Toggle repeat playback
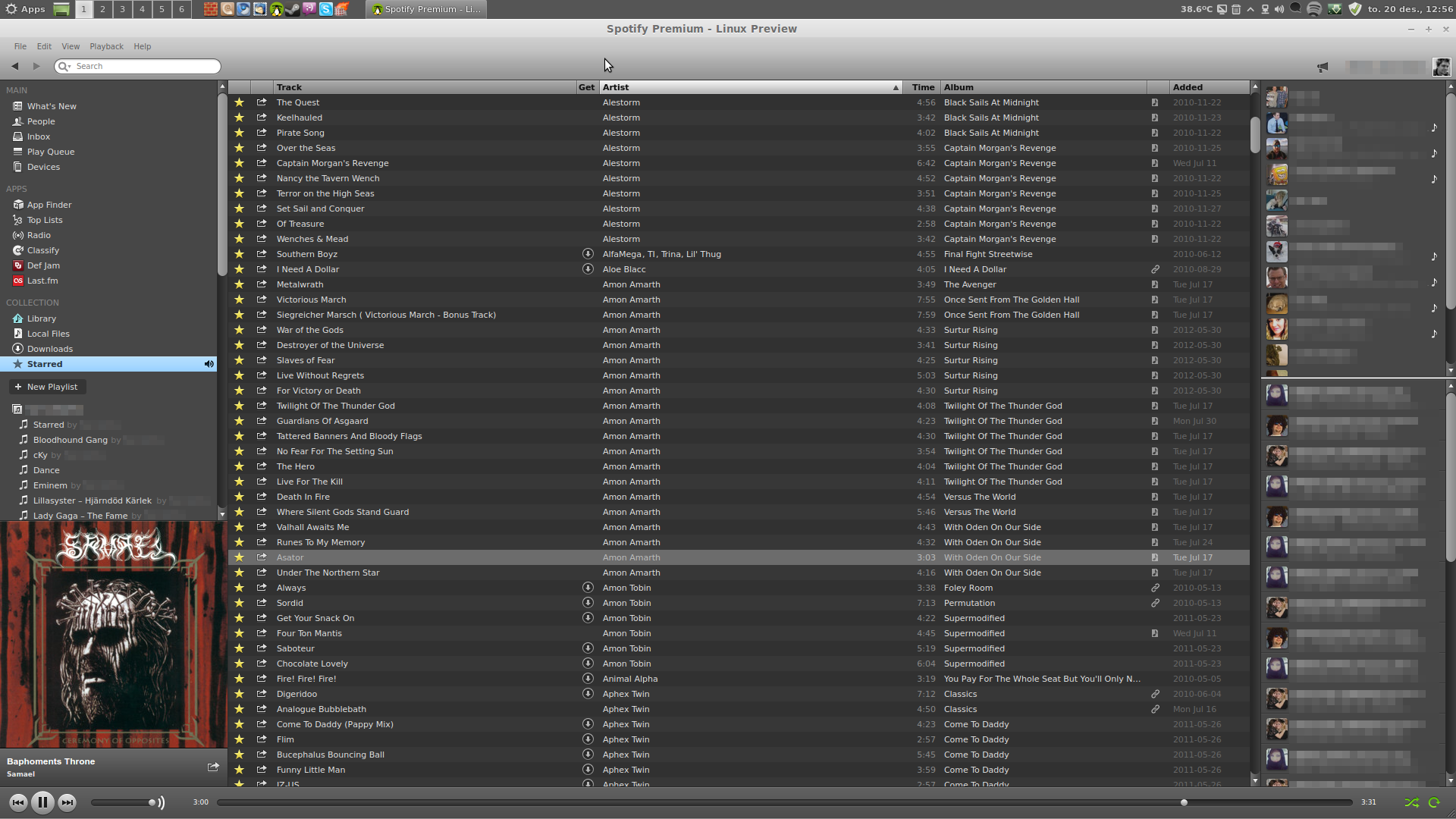The height and width of the screenshot is (819, 1456). click(x=1434, y=802)
